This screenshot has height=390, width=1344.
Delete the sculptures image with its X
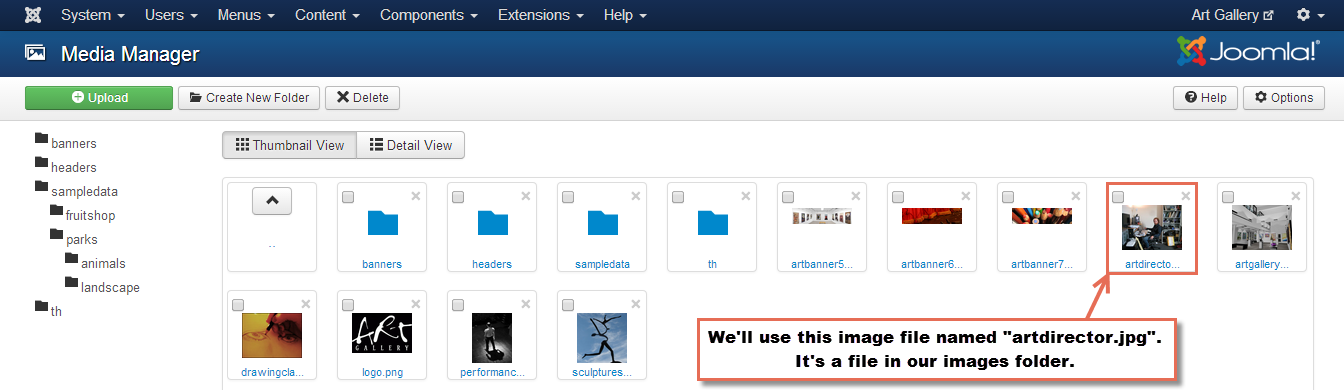pyautogui.click(x=636, y=304)
